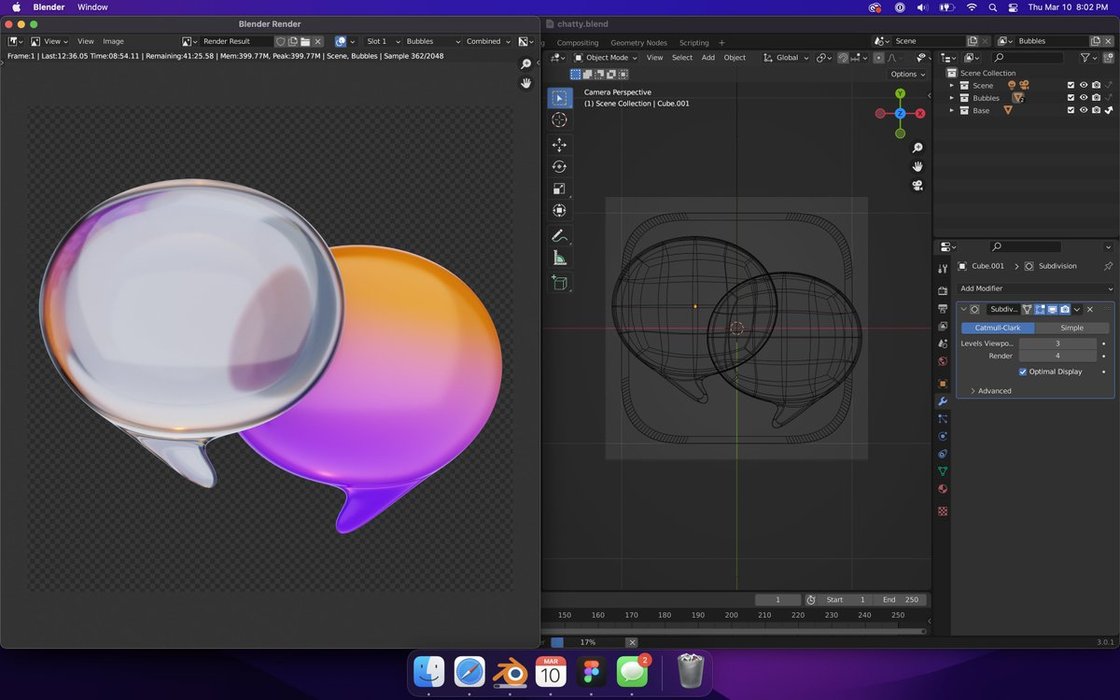
Task: Open the image folder icon beside Render Result
Action: pos(305,41)
